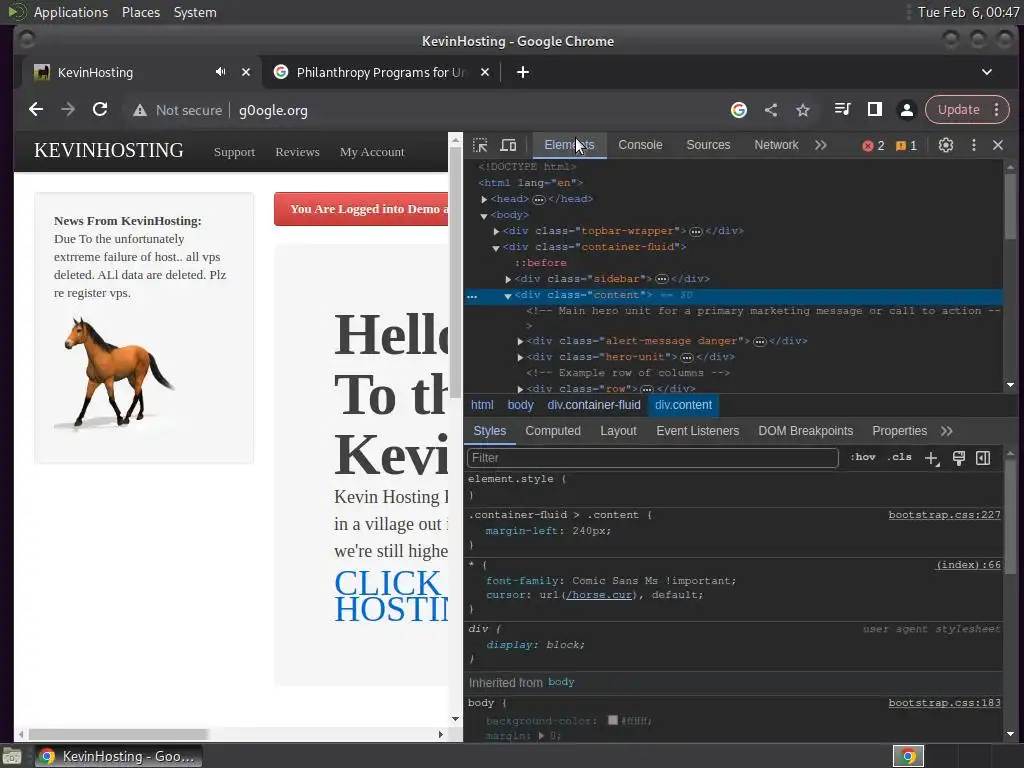Click the orange warnings count badge
This screenshot has width=1024, height=768.
point(906,146)
